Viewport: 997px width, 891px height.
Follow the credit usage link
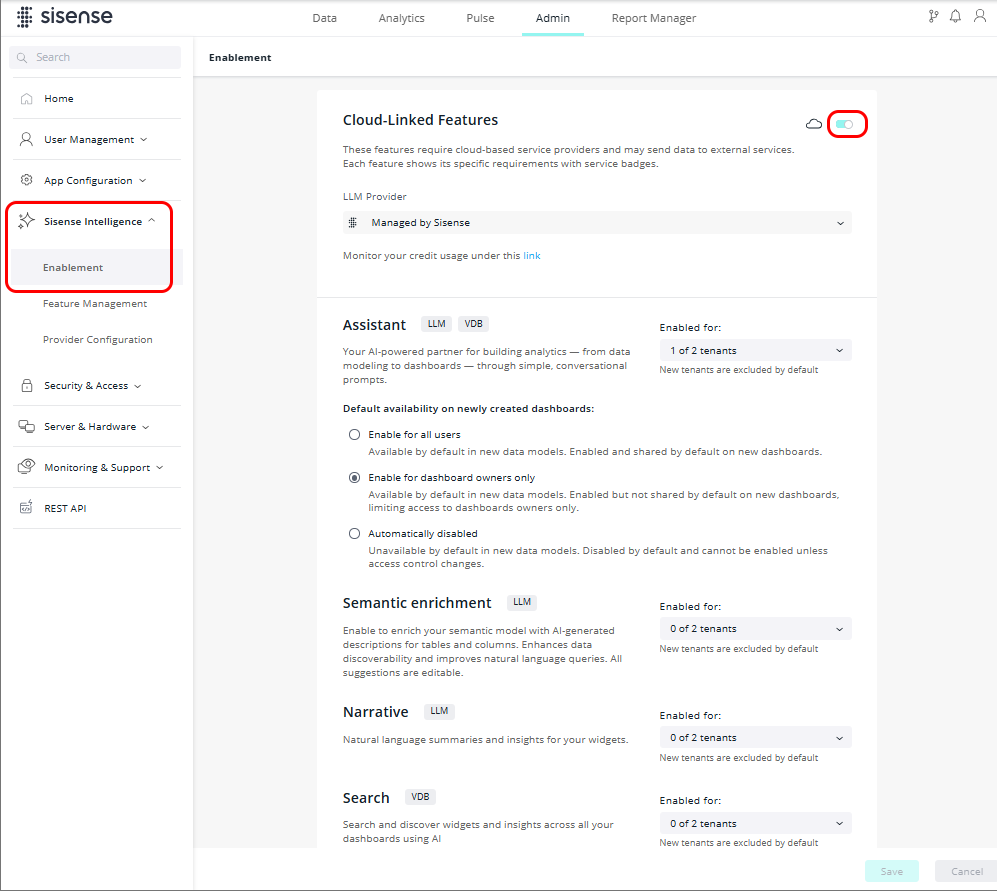(x=532, y=256)
